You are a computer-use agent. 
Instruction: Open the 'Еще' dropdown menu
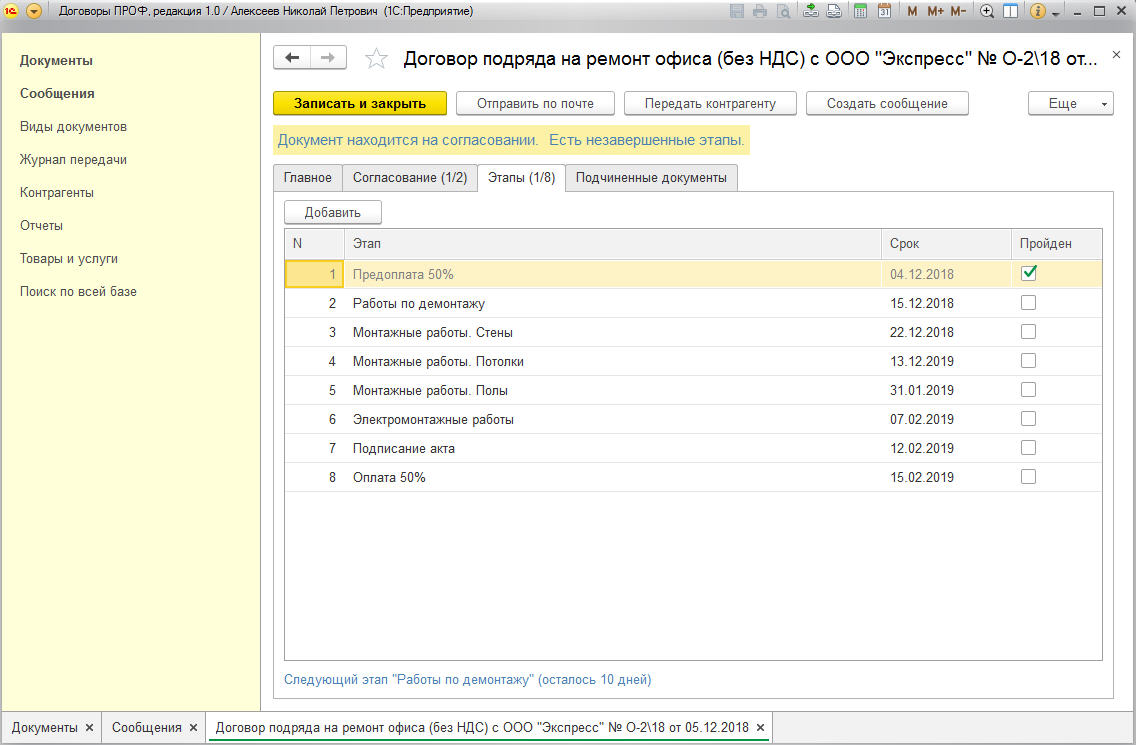pyautogui.click(x=1071, y=104)
